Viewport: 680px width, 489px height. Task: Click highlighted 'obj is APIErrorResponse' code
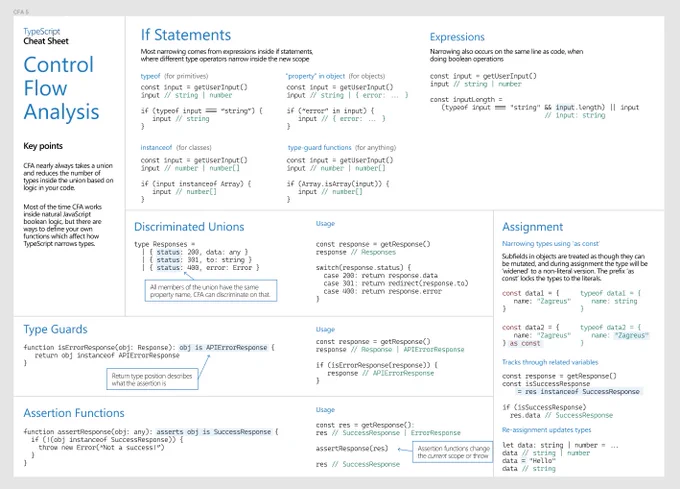click(223, 348)
